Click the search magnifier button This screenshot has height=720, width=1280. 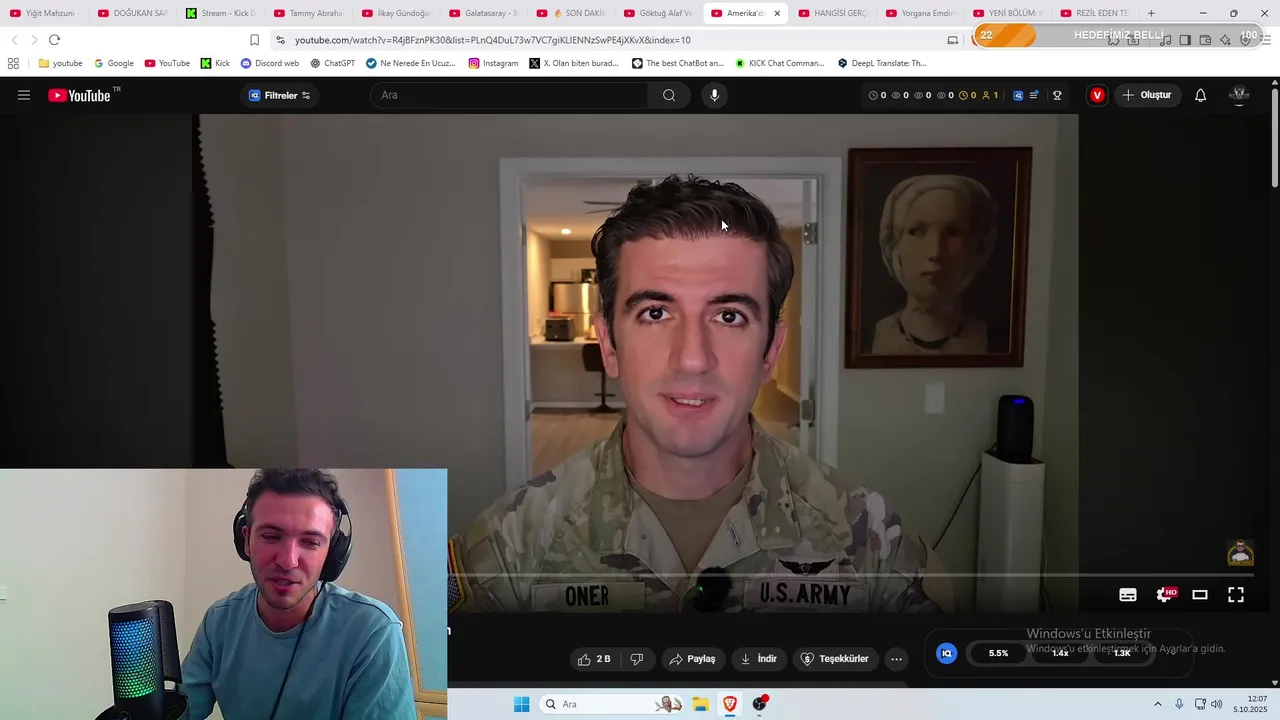click(669, 95)
